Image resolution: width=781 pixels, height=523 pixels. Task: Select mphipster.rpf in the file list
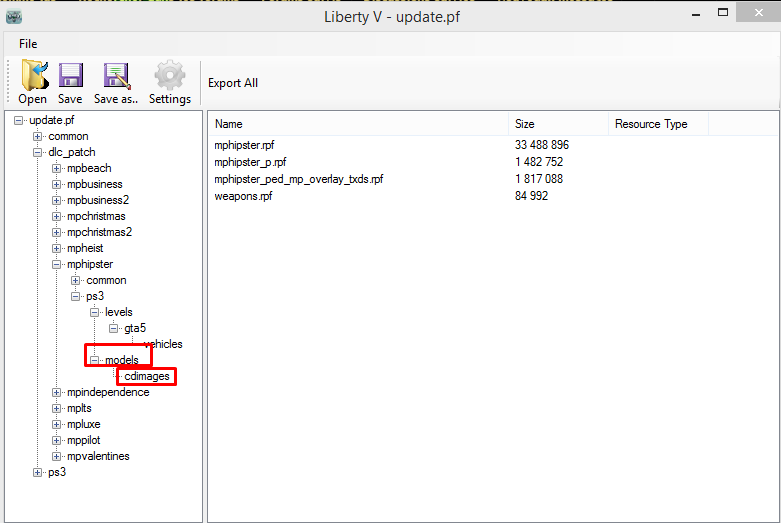244,145
